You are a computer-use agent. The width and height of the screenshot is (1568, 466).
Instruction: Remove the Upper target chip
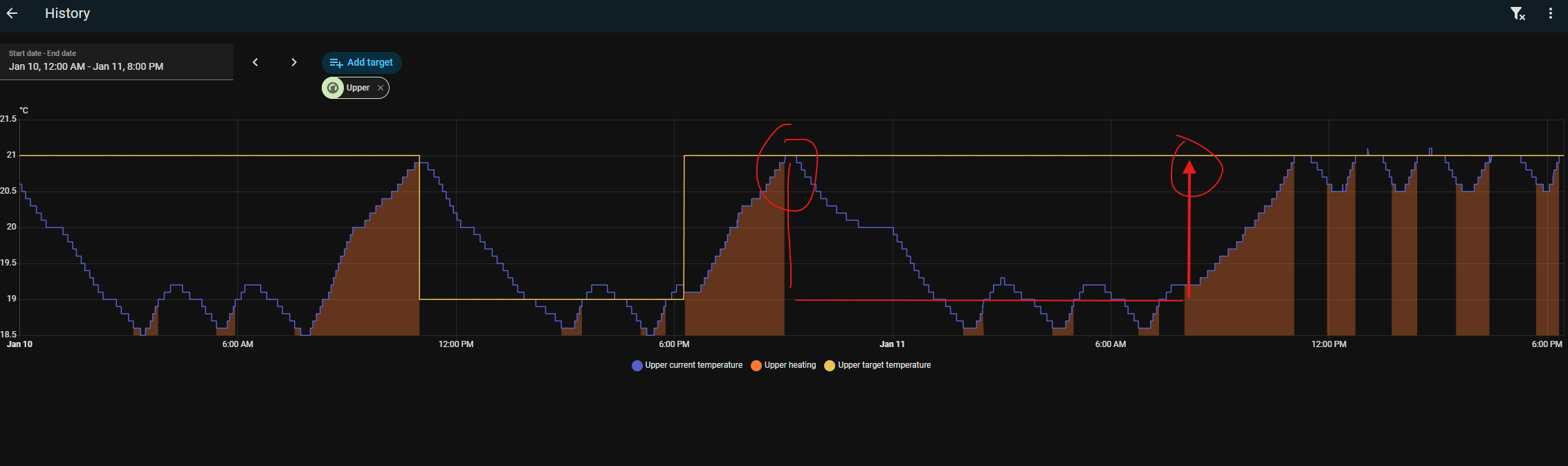381,88
